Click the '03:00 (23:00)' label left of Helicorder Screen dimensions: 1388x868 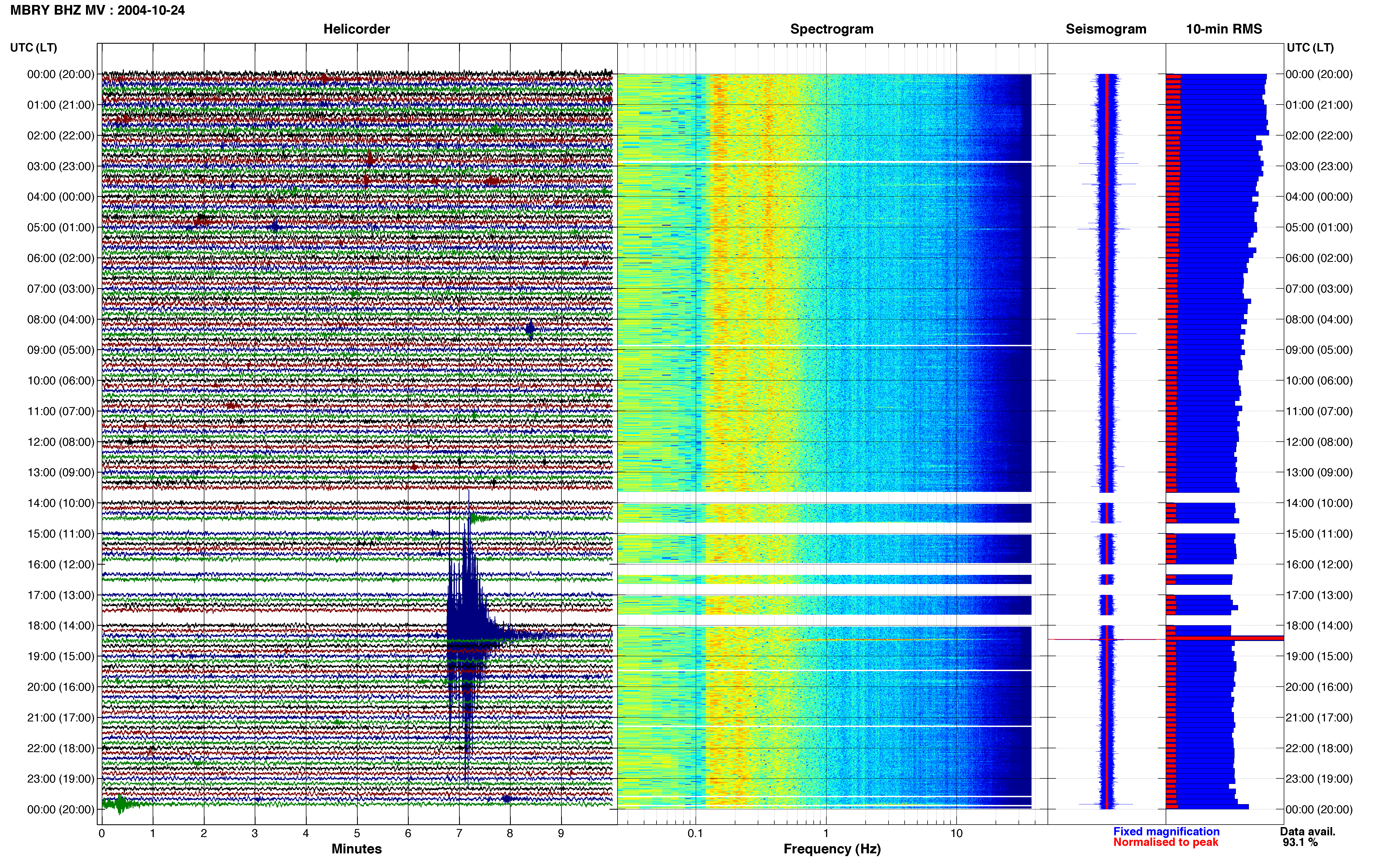click(x=61, y=166)
